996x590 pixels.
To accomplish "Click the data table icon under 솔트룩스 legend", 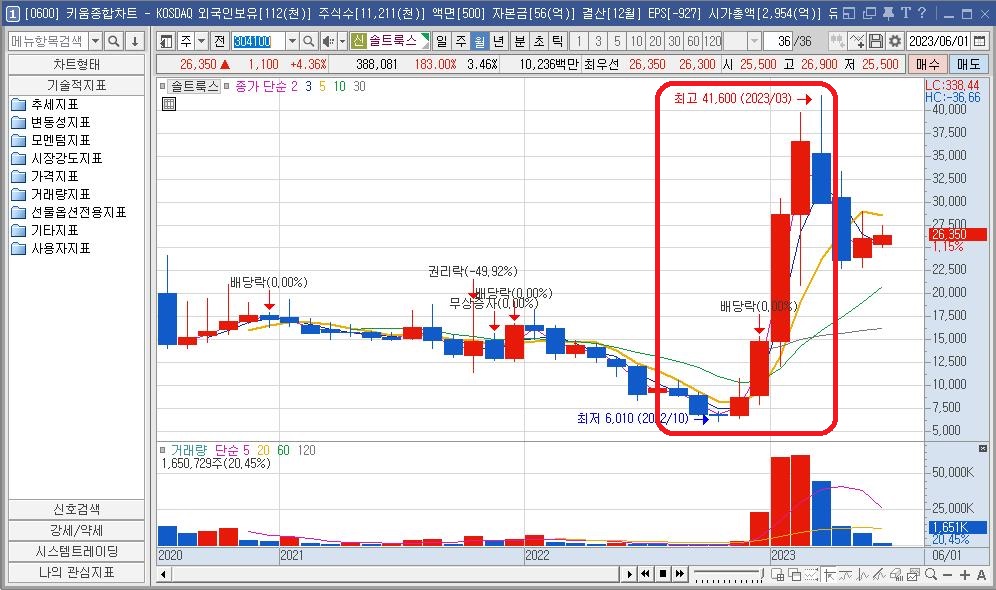I will 169,104.
